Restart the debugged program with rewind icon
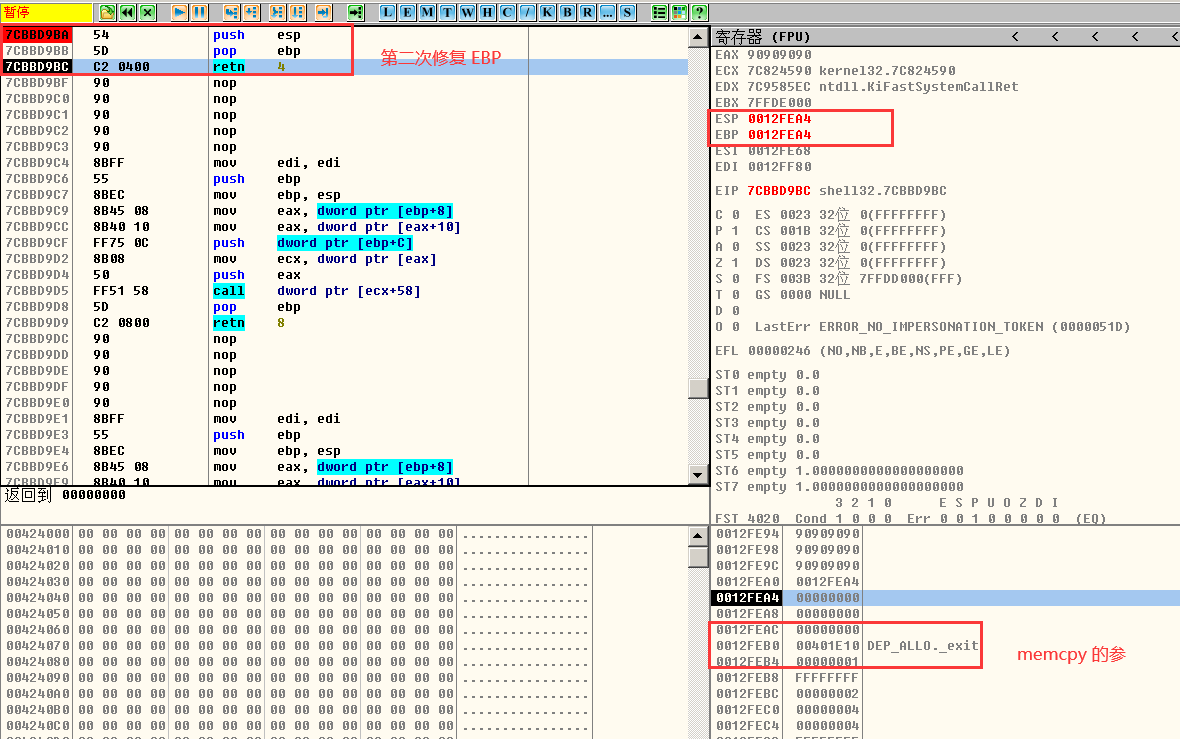The width and height of the screenshot is (1180, 739). 128,12
